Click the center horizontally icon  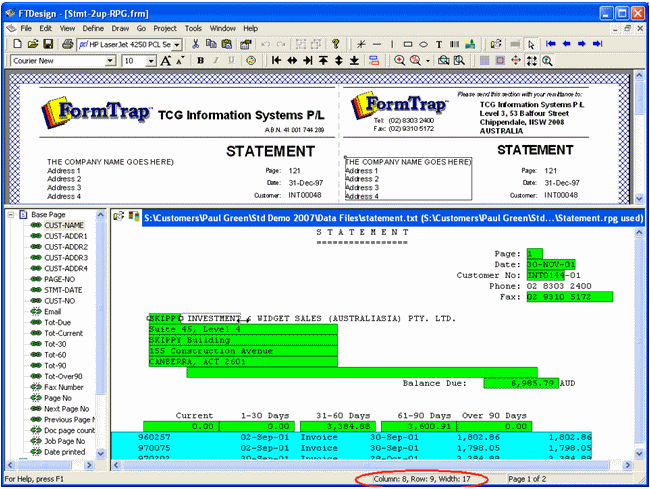click(x=292, y=61)
